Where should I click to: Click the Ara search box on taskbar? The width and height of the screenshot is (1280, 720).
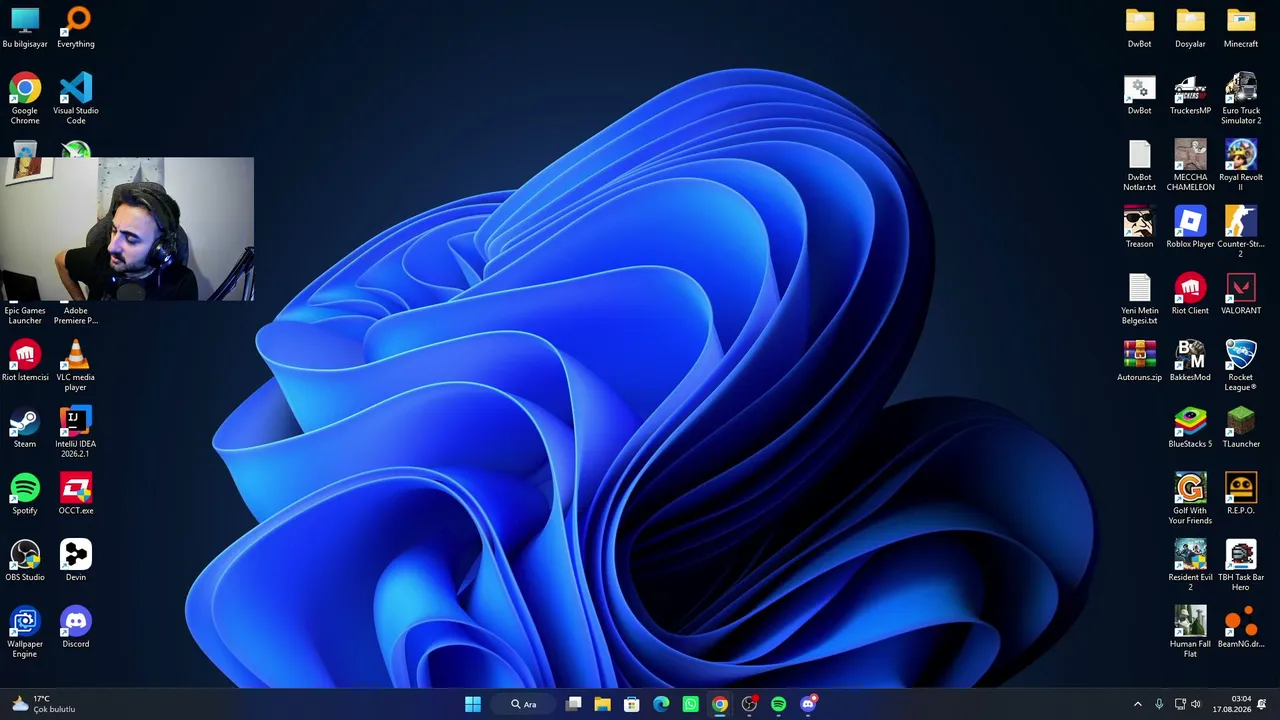point(524,704)
